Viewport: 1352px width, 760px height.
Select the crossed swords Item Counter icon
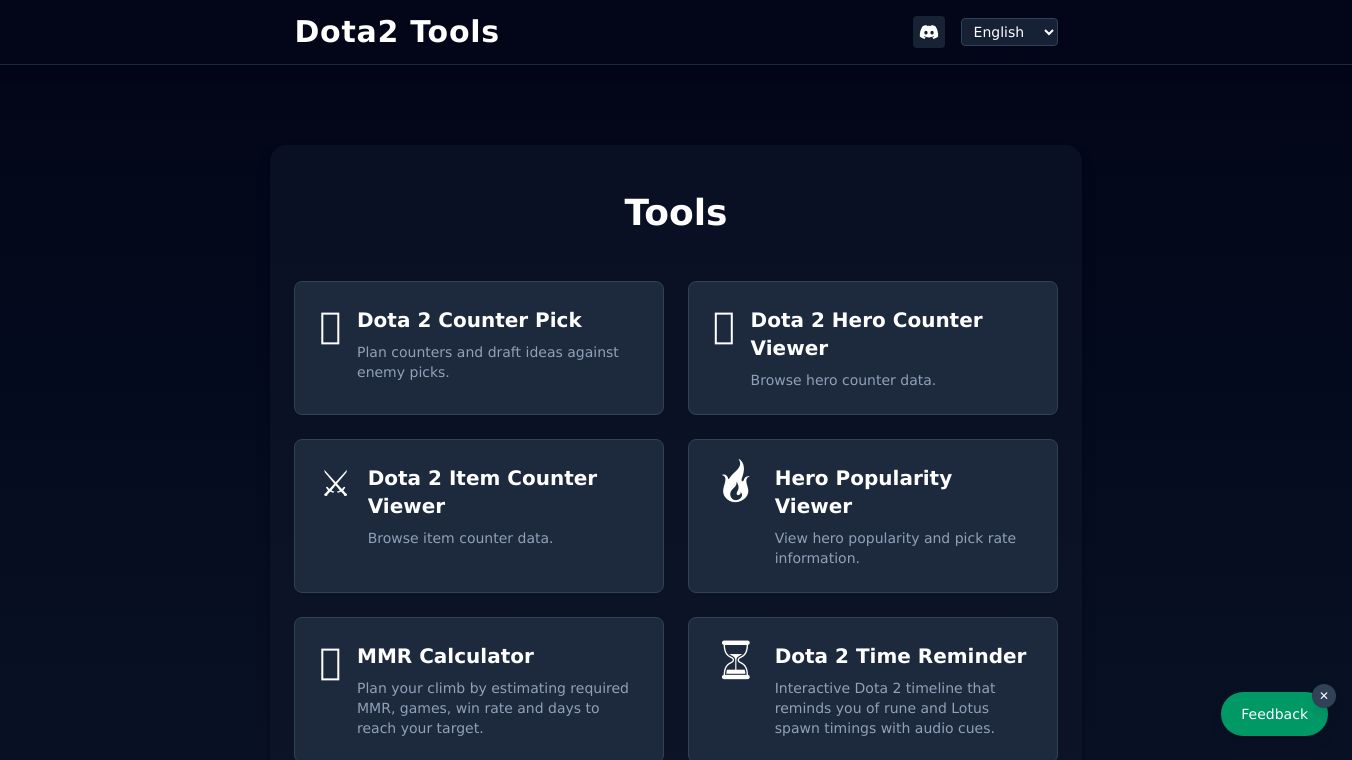click(335, 483)
